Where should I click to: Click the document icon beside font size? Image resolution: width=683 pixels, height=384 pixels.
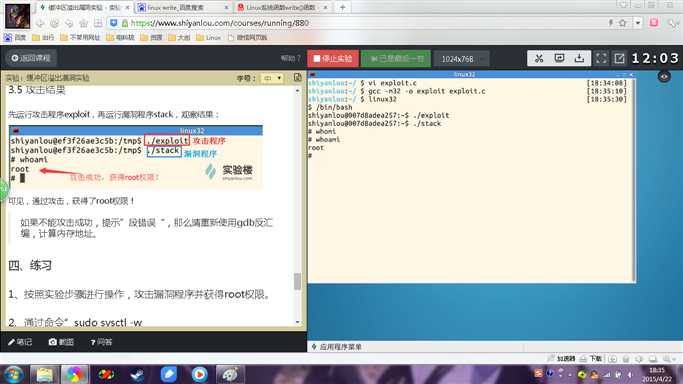(x=298, y=77)
